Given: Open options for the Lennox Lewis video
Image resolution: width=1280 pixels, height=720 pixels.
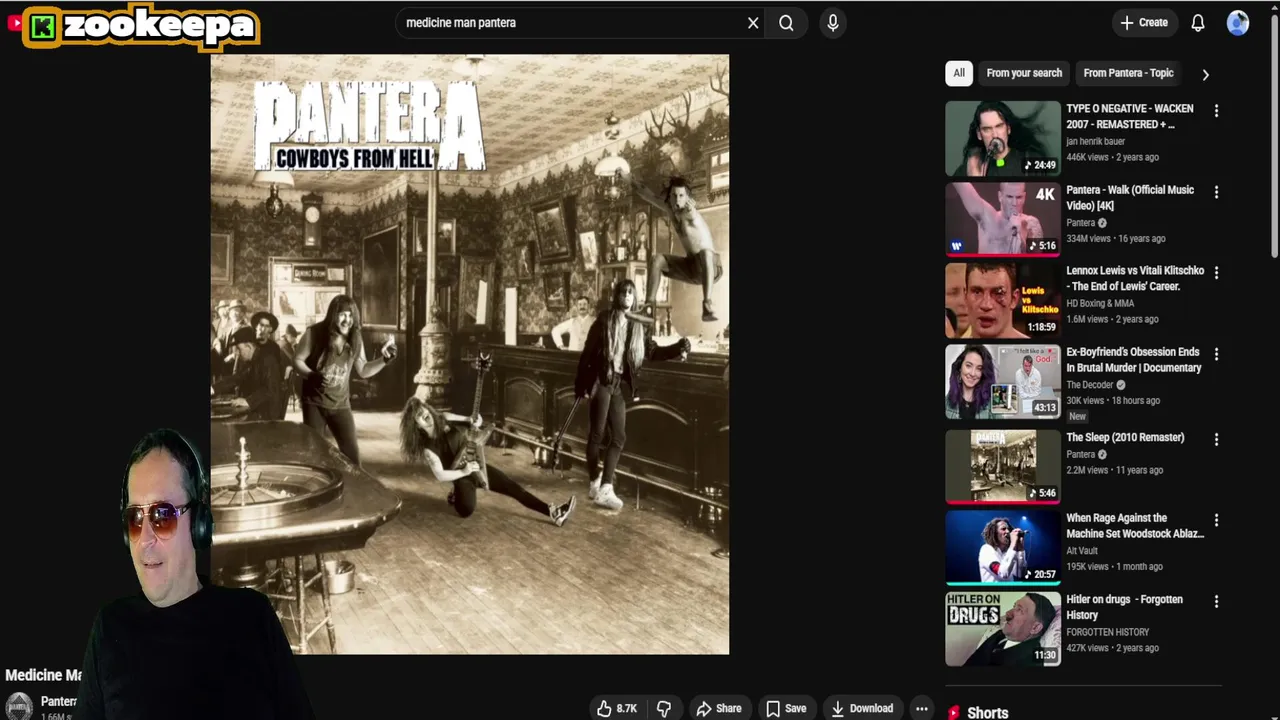Looking at the screenshot, I should coord(1216,272).
